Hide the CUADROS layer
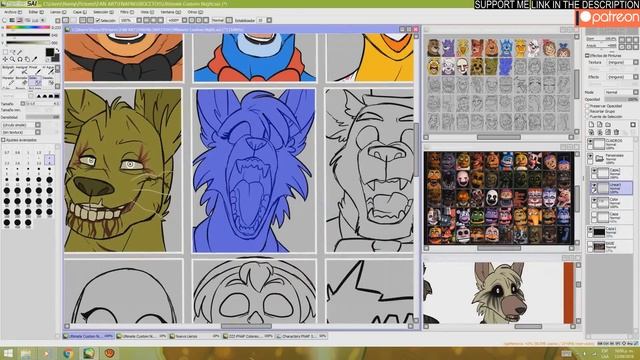 tap(590, 141)
